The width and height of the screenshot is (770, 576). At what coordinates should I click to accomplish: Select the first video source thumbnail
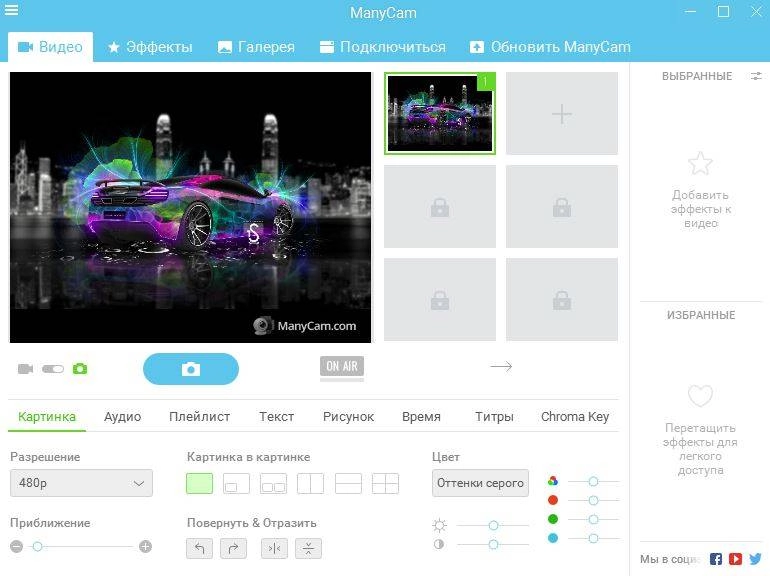coord(440,113)
